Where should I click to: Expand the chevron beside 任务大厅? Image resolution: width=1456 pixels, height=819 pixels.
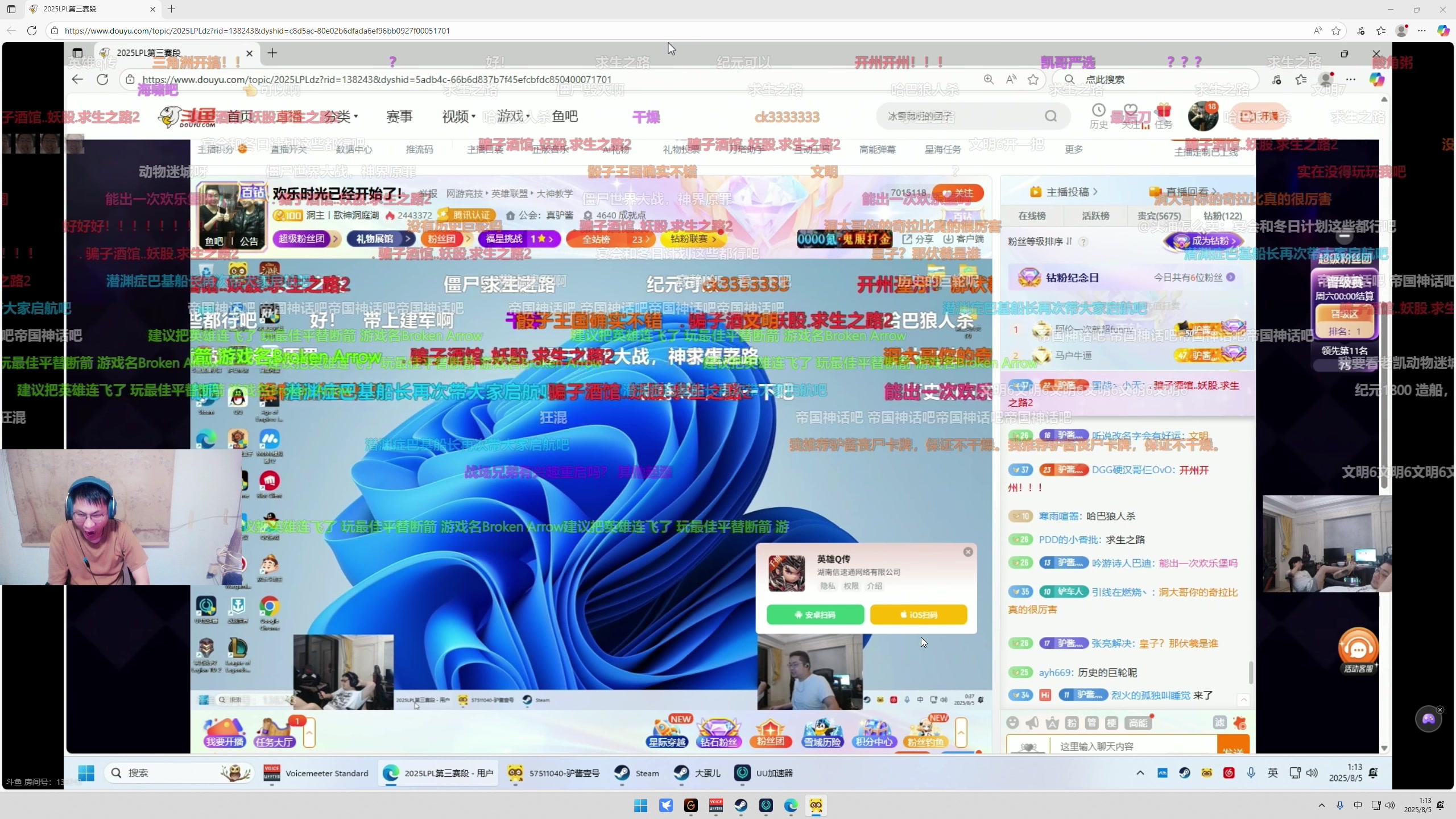click(309, 733)
